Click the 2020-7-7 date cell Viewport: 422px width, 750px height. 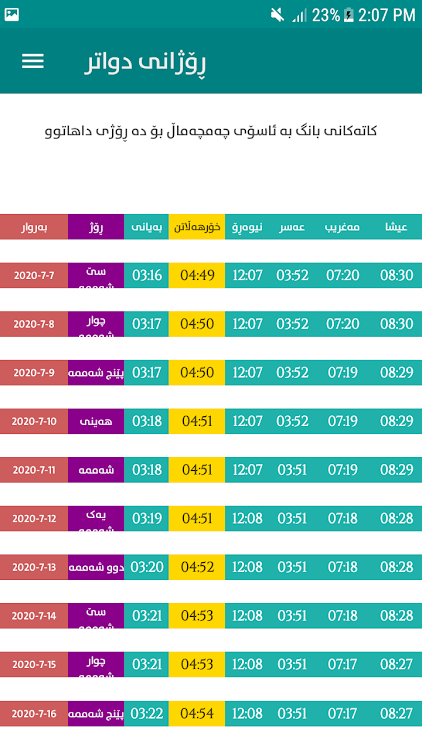(x=34, y=276)
